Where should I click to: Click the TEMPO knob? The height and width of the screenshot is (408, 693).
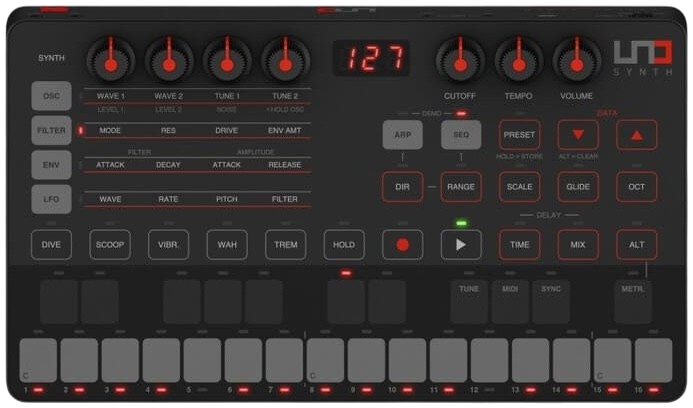[x=518, y=61]
